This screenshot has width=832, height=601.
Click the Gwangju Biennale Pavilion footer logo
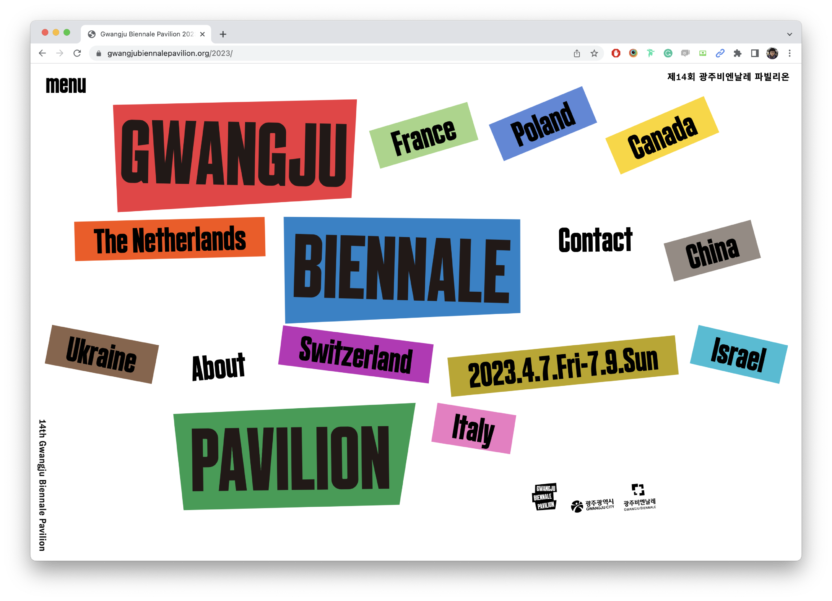point(544,496)
